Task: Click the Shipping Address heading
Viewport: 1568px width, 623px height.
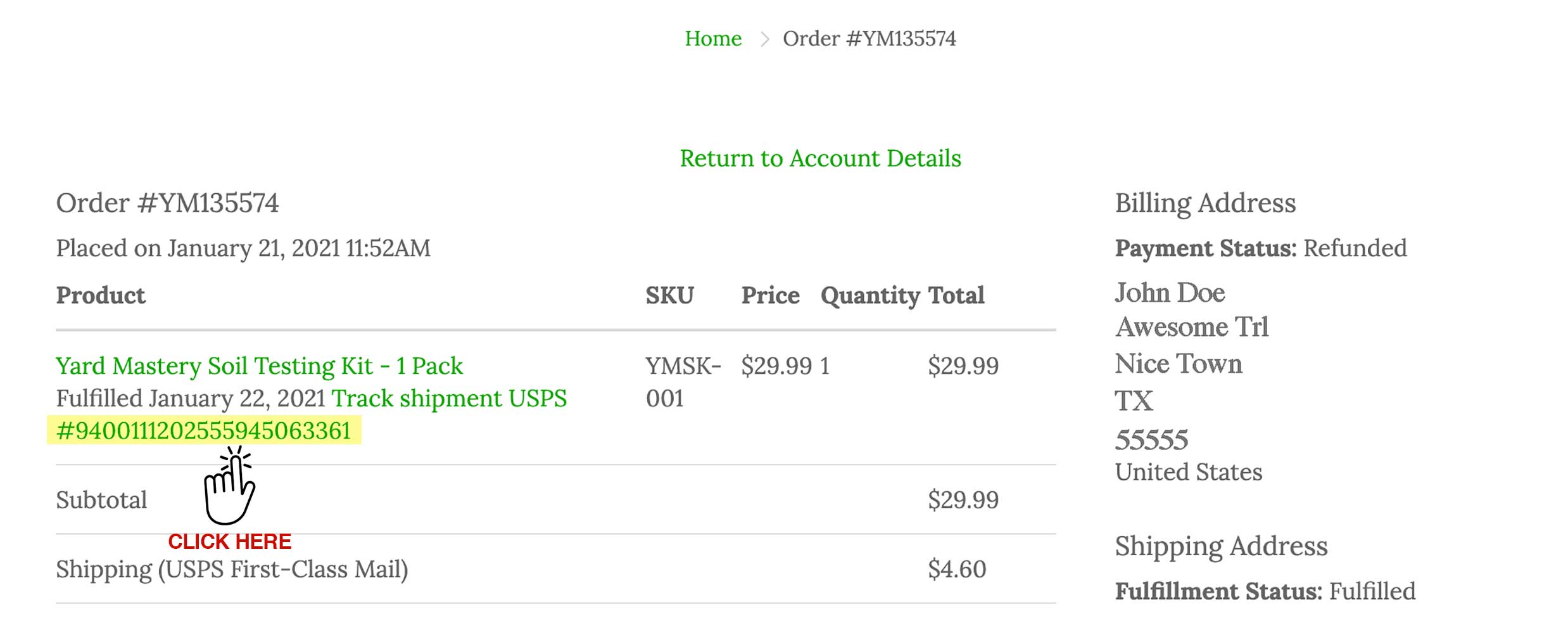Action: click(1221, 546)
